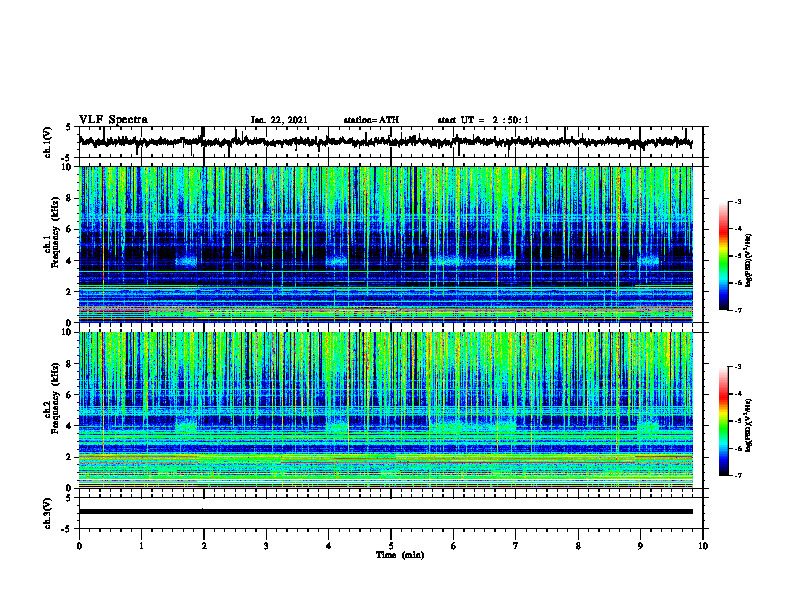Click time axis tick label "9"
Viewport: 792px width, 612px height.
click(x=640, y=546)
